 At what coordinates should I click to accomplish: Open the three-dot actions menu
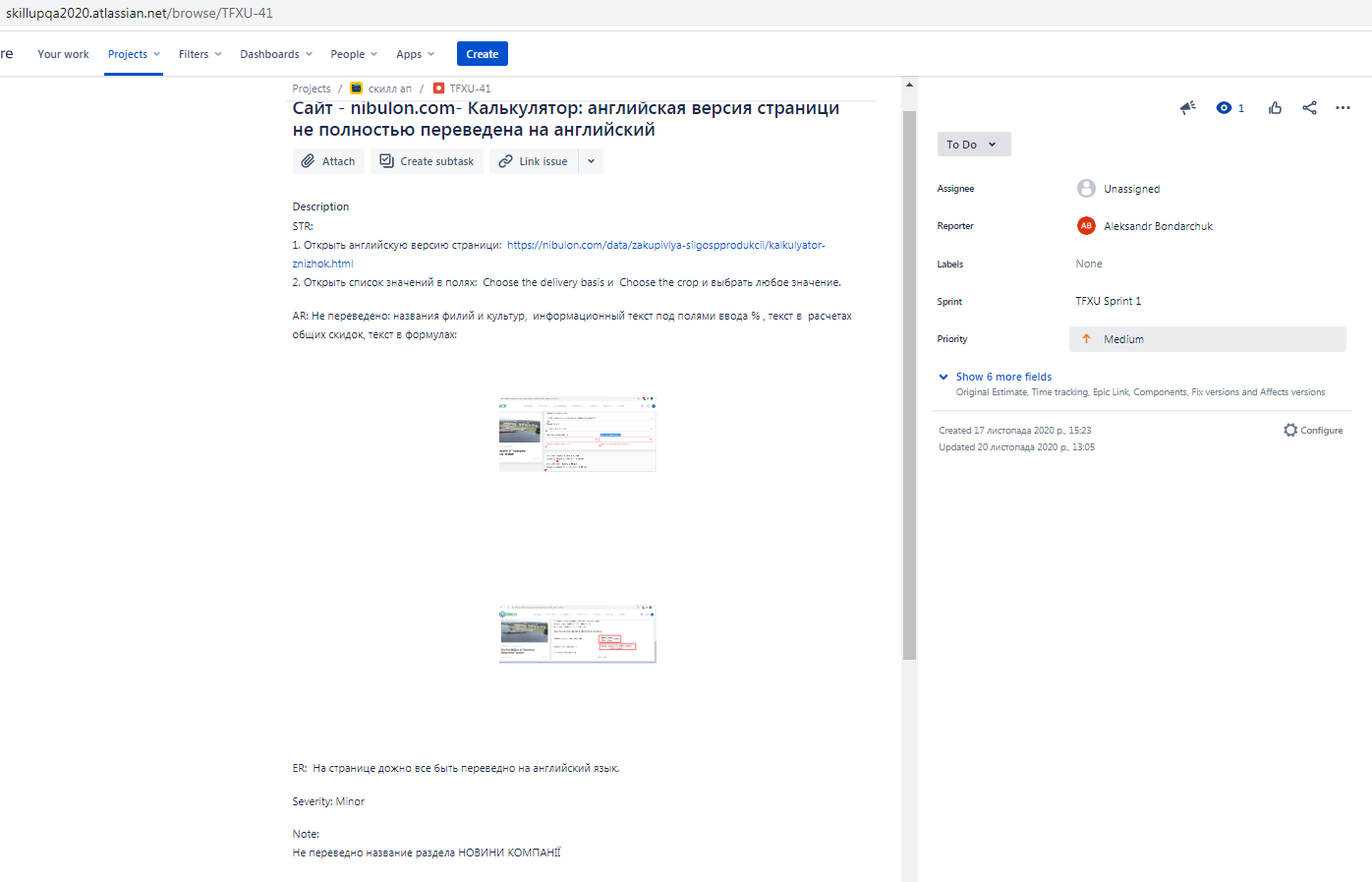[1343, 108]
